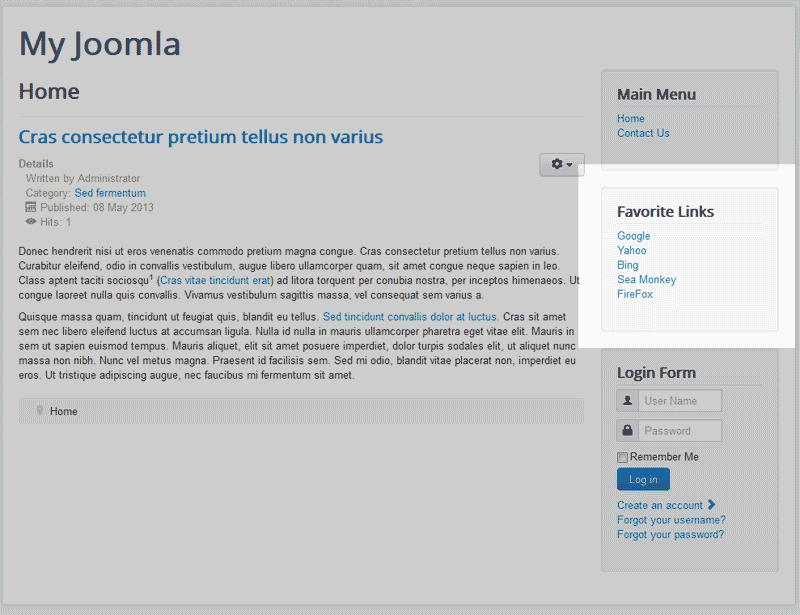The width and height of the screenshot is (800, 615).
Task: Open Home in the Main Menu
Action: click(x=631, y=119)
